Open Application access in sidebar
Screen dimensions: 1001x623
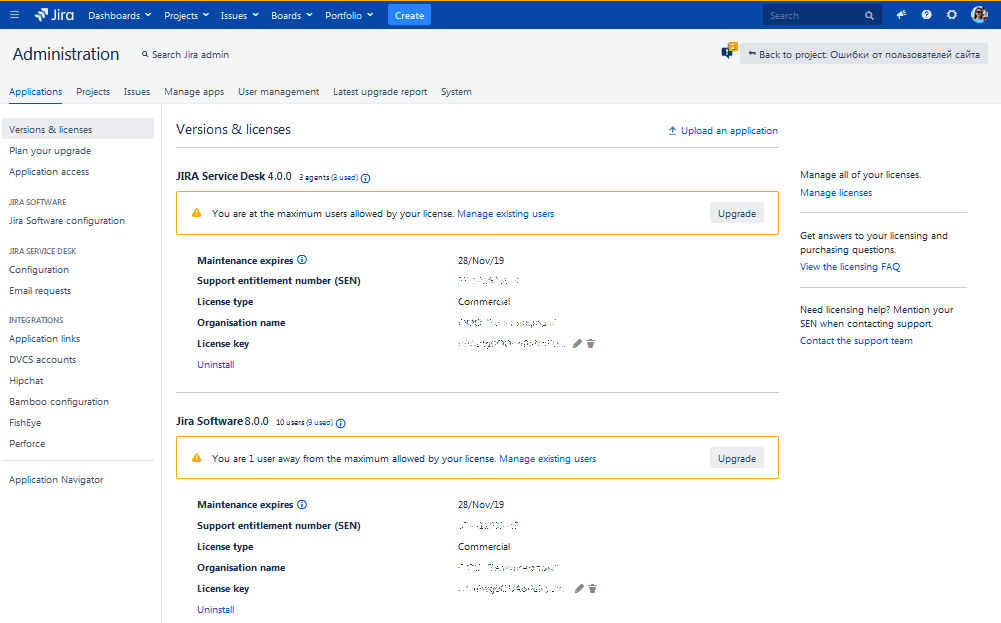pyautogui.click(x=49, y=172)
